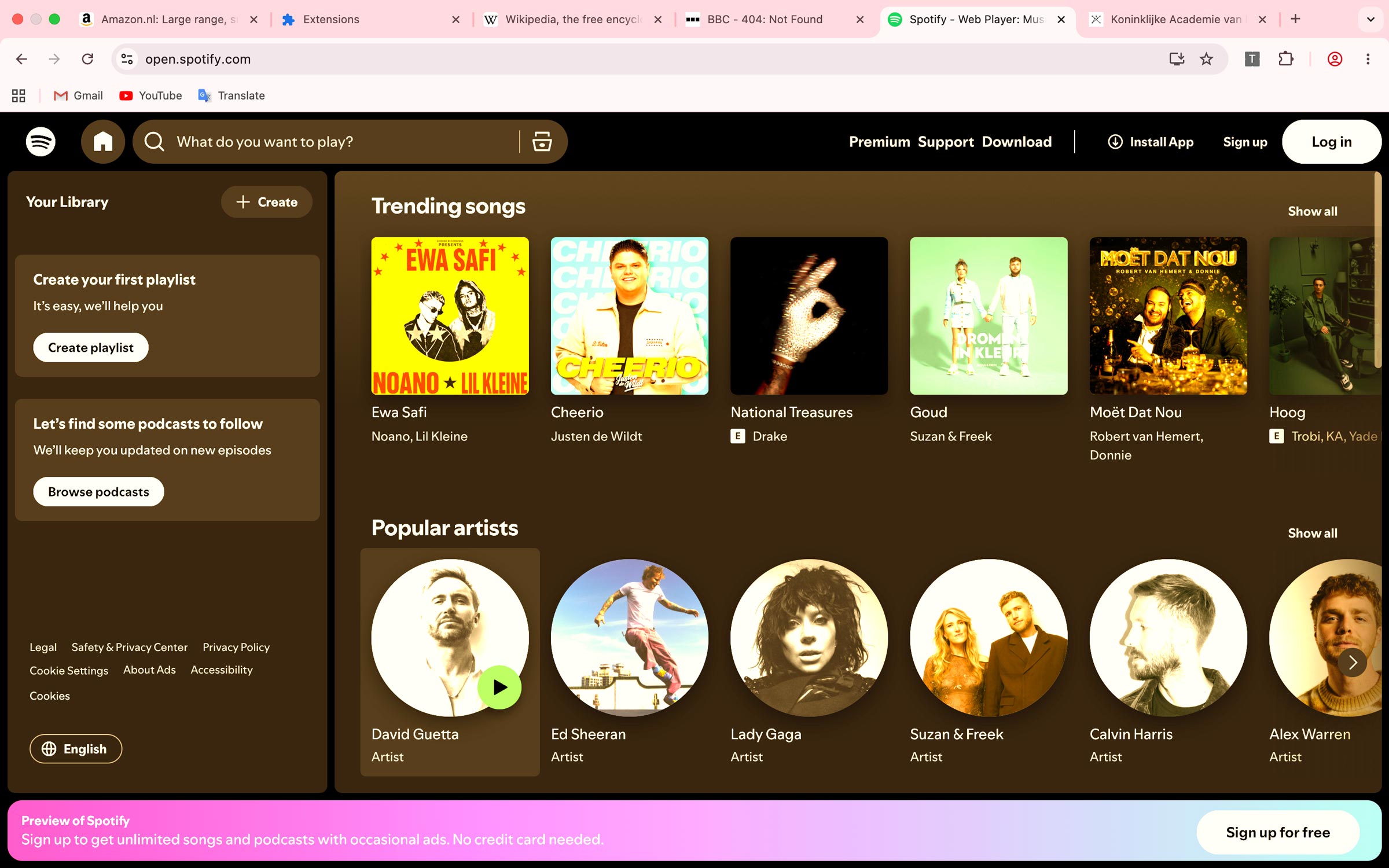Open Translate bookmark
1389x868 pixels.
(x=231, y=95)
